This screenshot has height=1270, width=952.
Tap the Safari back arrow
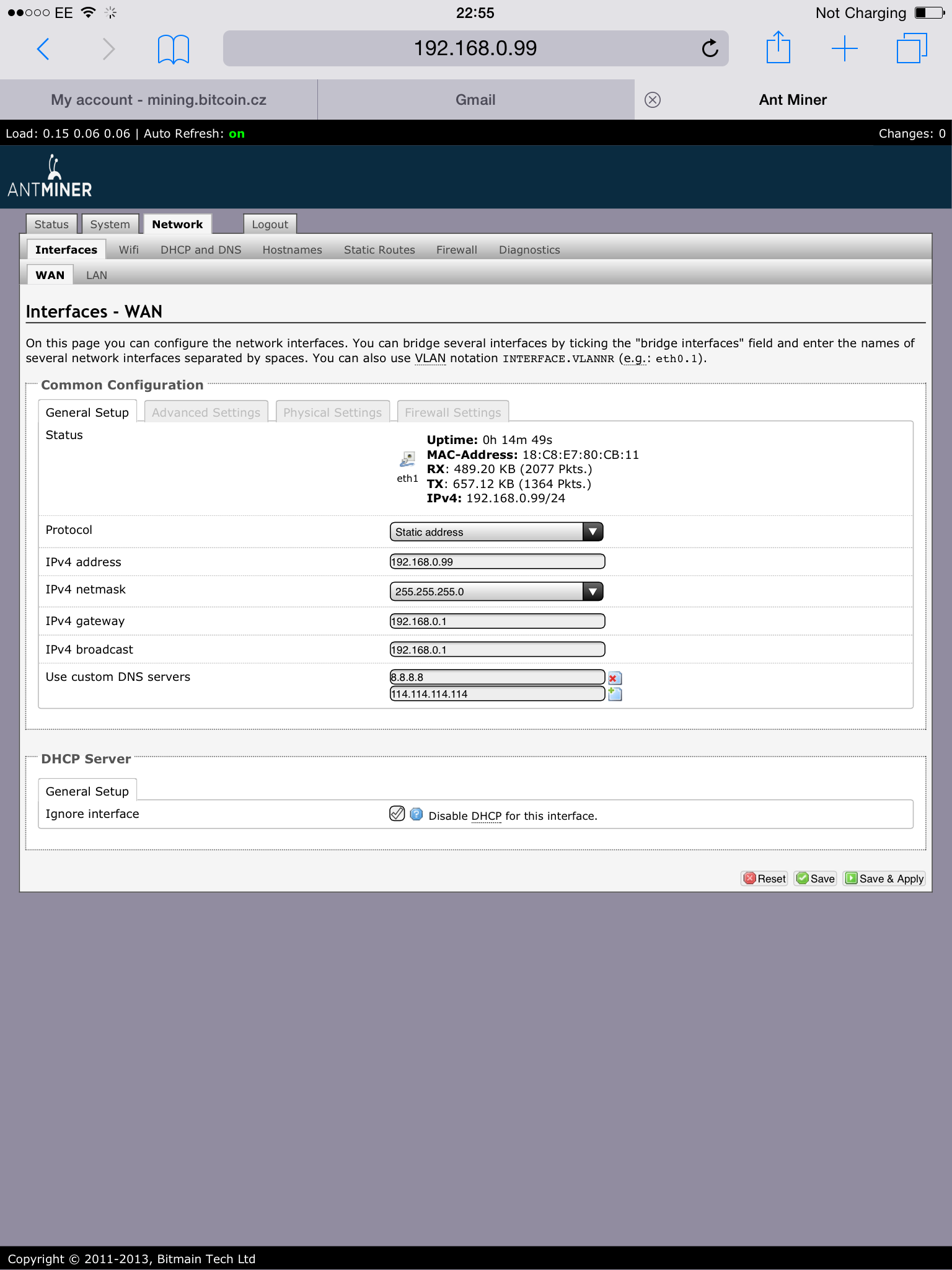tap(43, 48)
